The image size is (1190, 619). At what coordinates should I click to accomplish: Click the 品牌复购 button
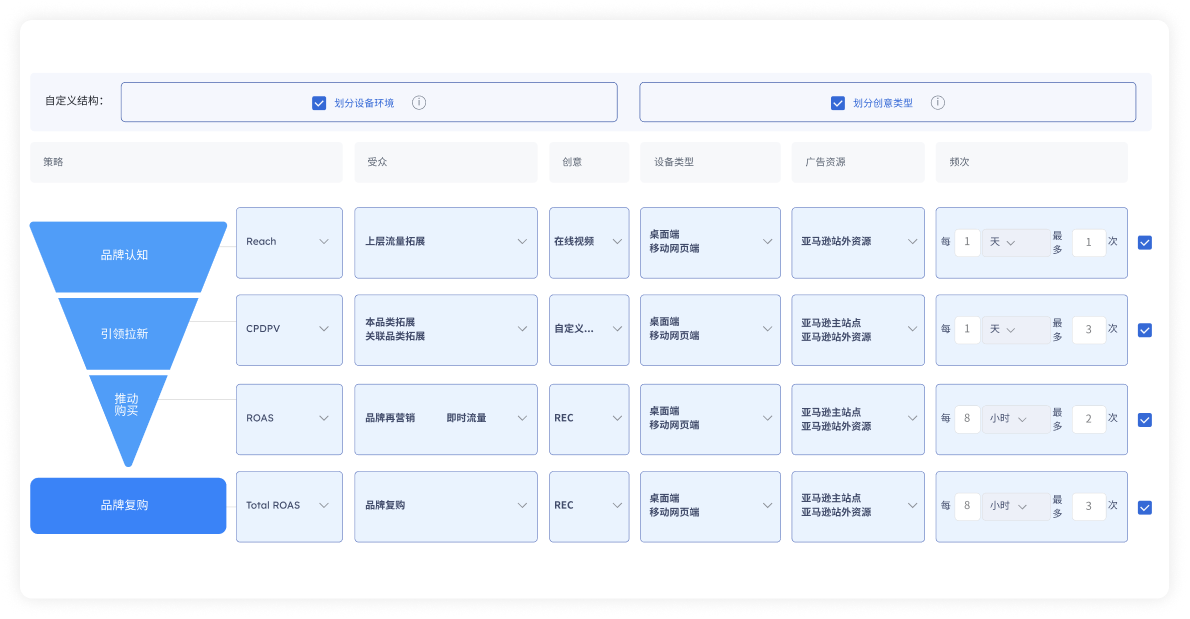point(128,506)
